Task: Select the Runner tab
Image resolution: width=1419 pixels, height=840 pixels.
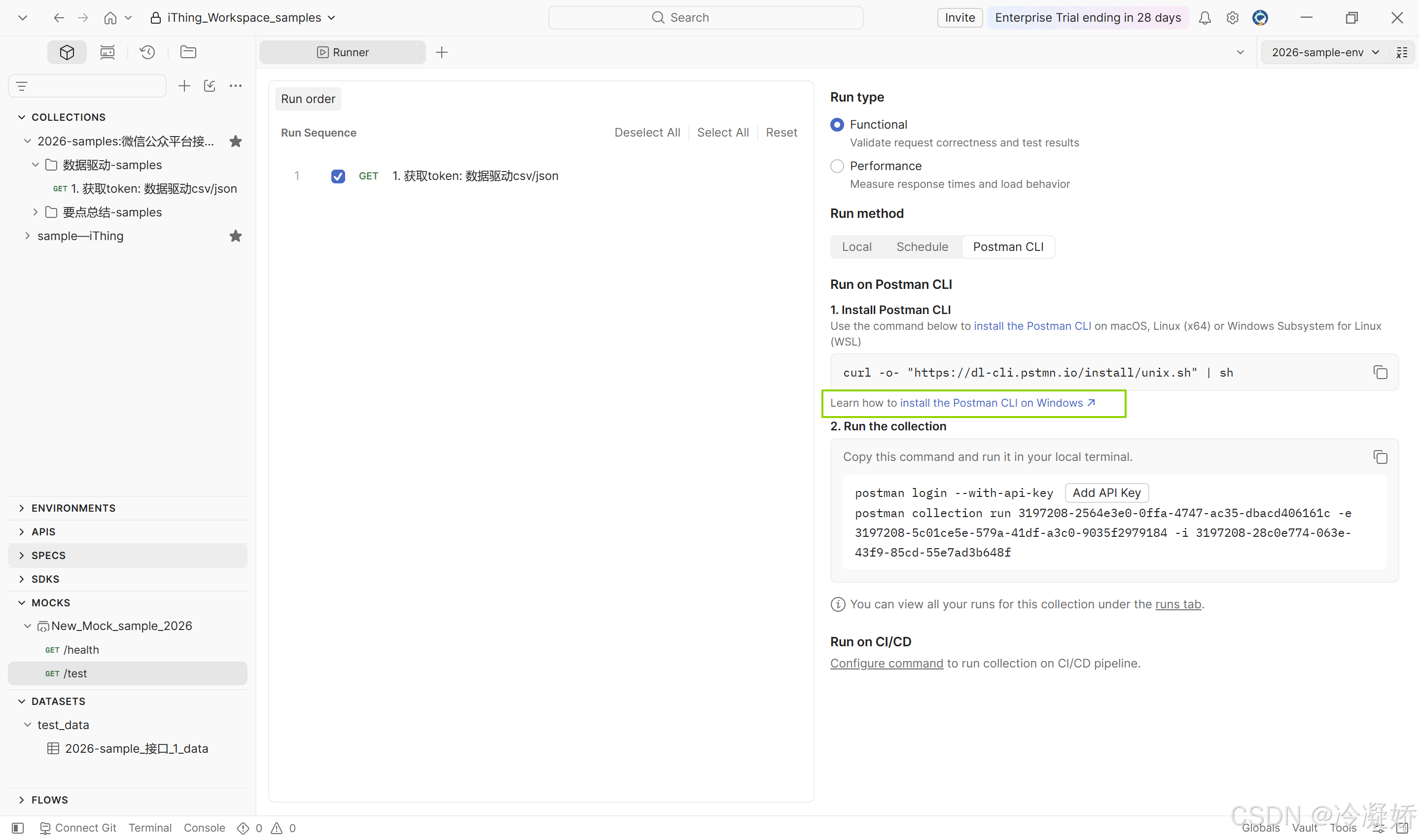Action: 343,52
